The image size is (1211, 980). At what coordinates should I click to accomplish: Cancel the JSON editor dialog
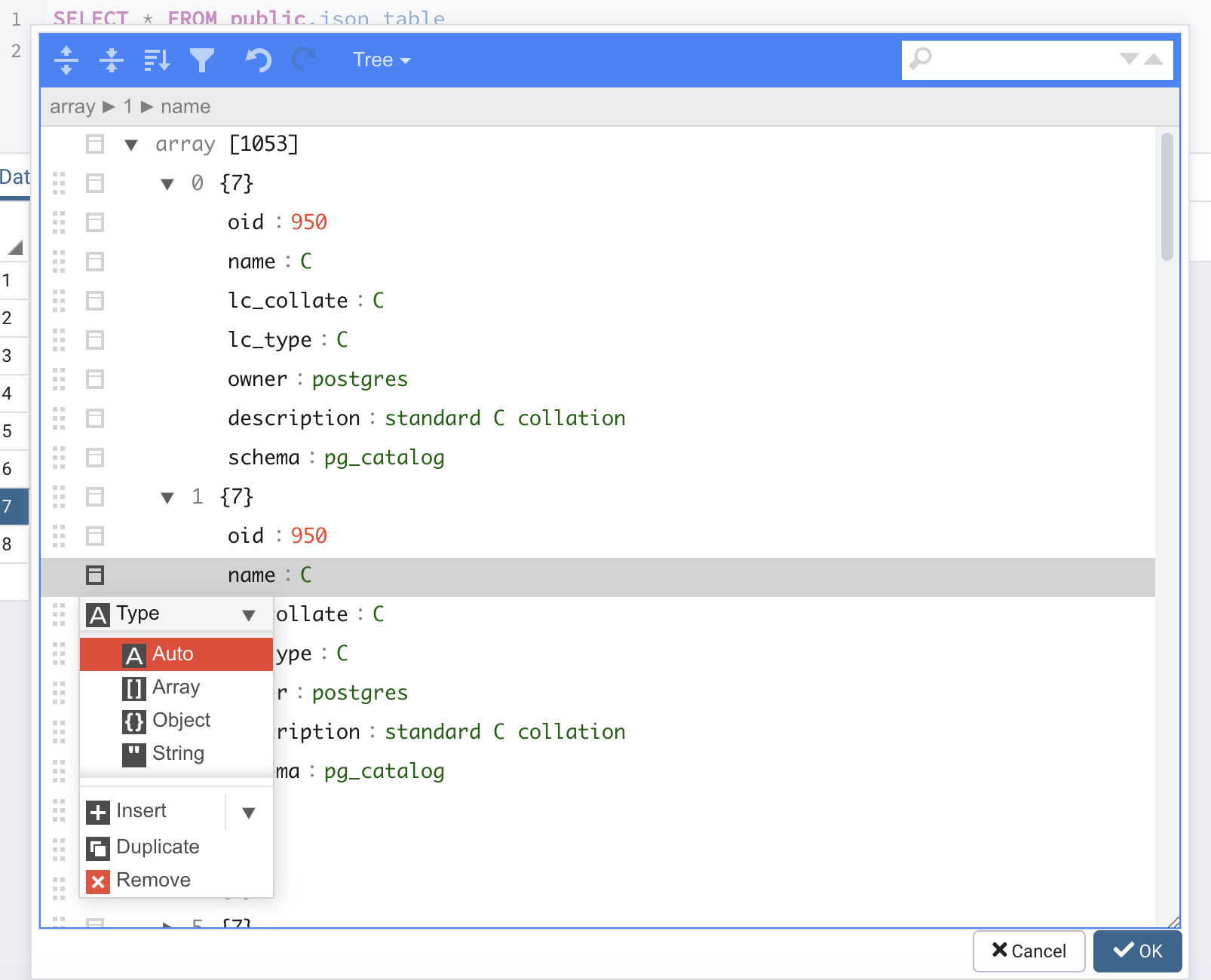[x=1029, y=951]
